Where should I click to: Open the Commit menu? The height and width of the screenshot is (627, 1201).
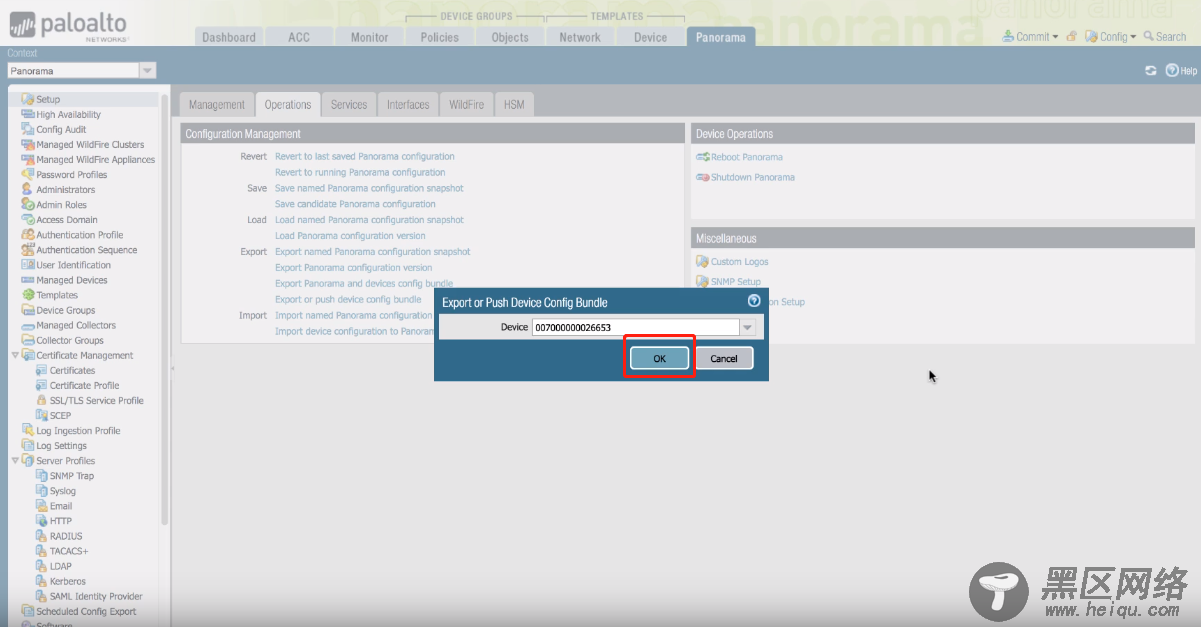(x=1030, y=37)
